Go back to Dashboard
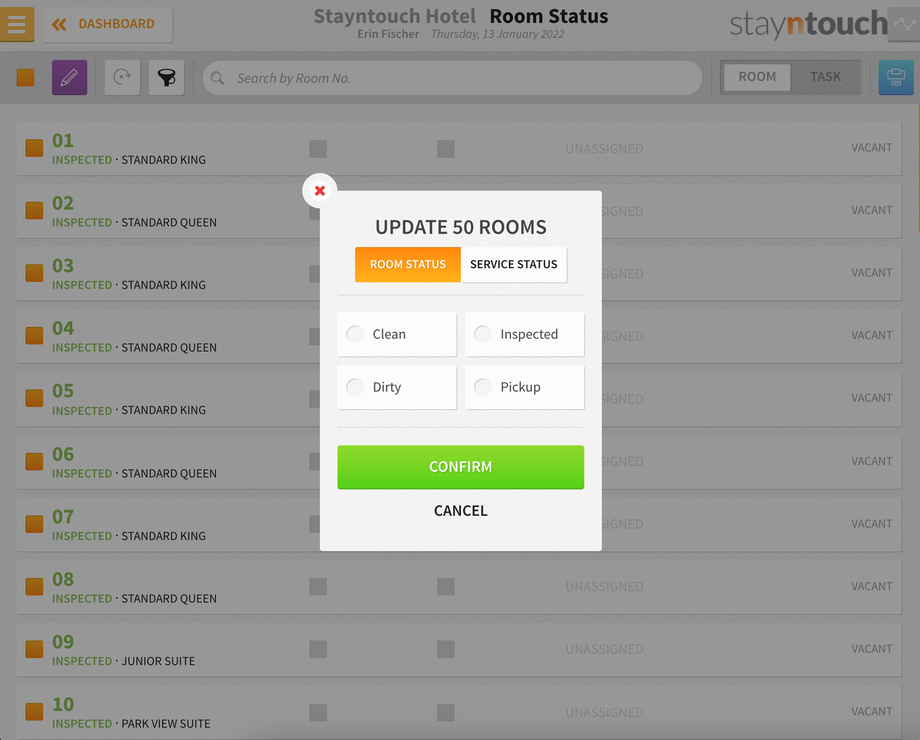Screen dimensions: 920x740 point(108,24)
